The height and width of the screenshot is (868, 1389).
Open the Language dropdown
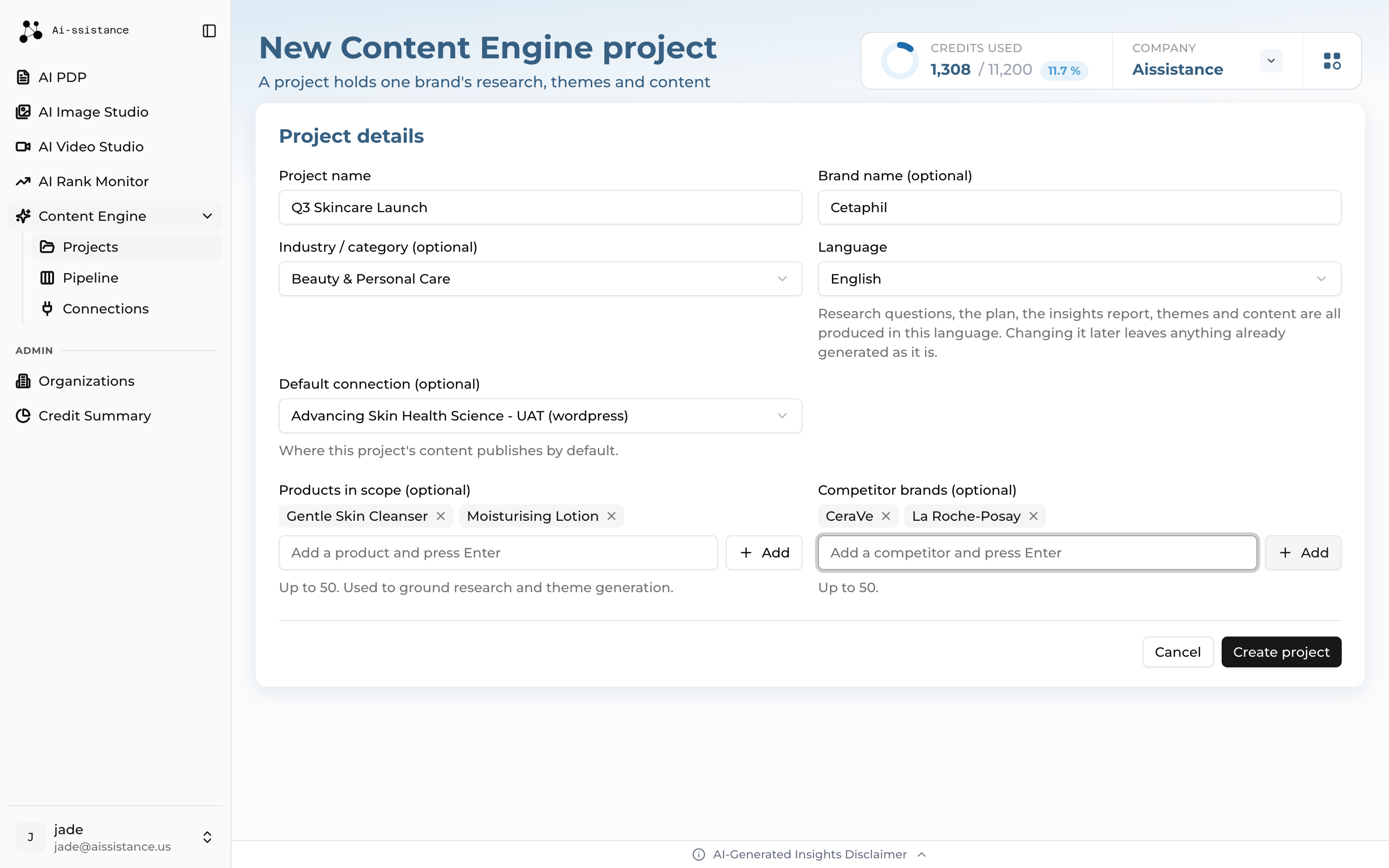point(1079,279)
